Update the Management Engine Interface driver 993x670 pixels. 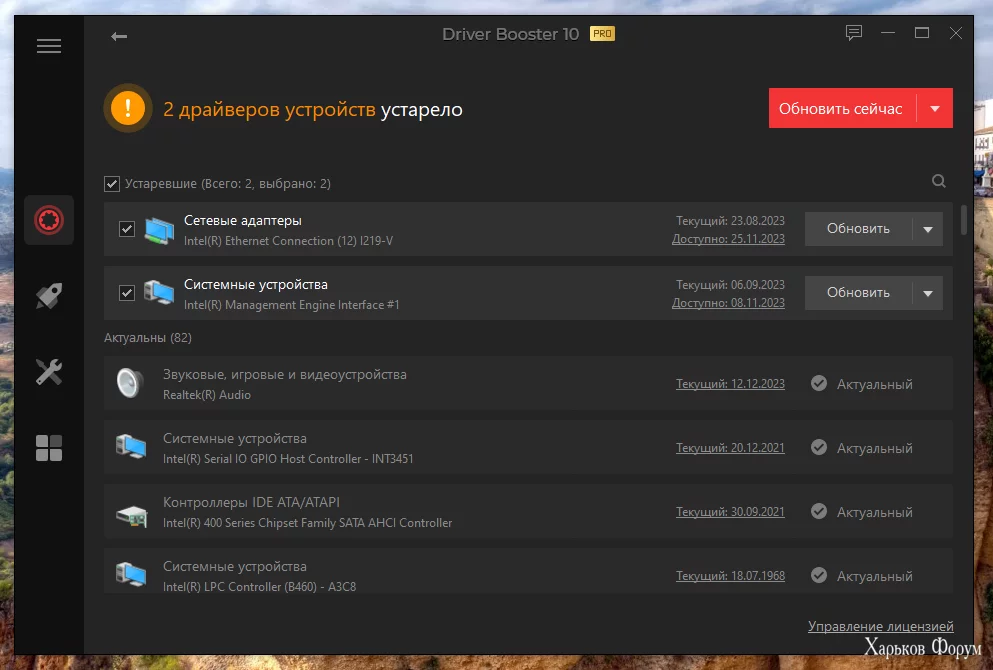click(858, 293)
